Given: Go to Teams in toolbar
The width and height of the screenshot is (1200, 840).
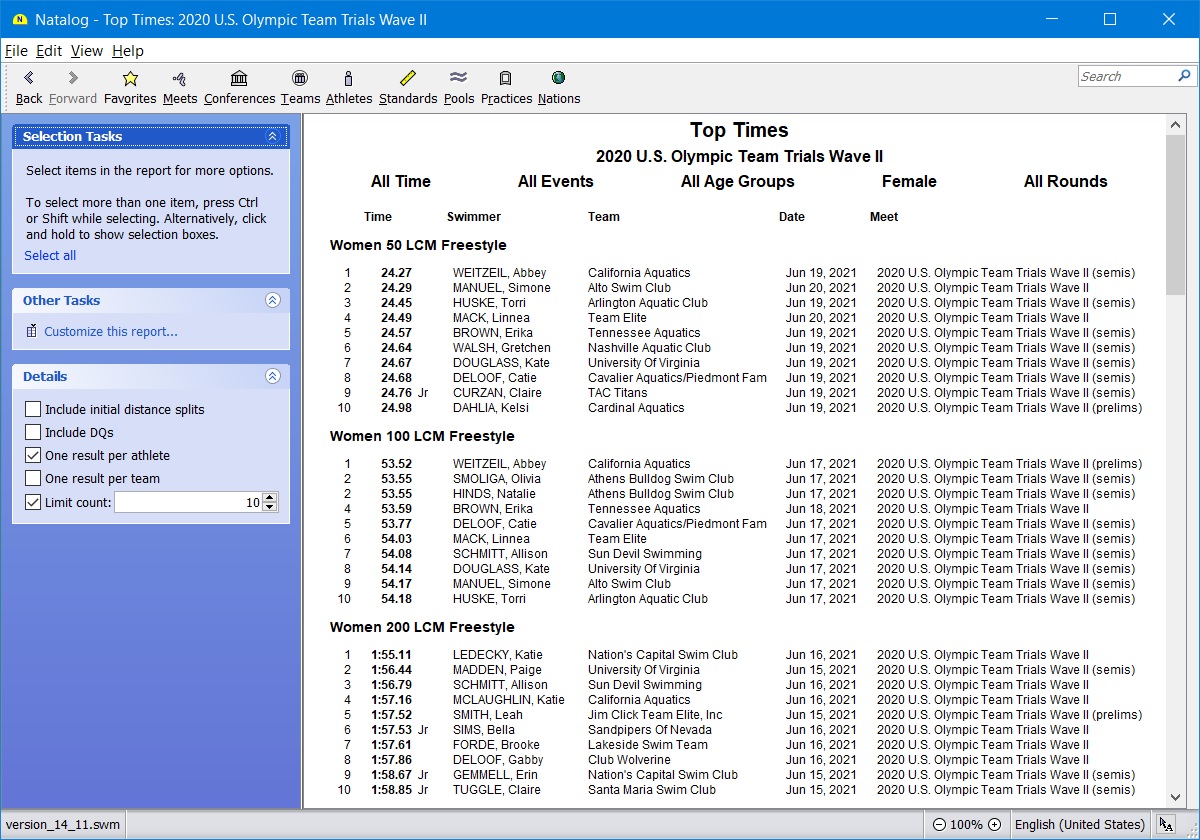Looking at the screenshot, I should (x=300, y=87).
